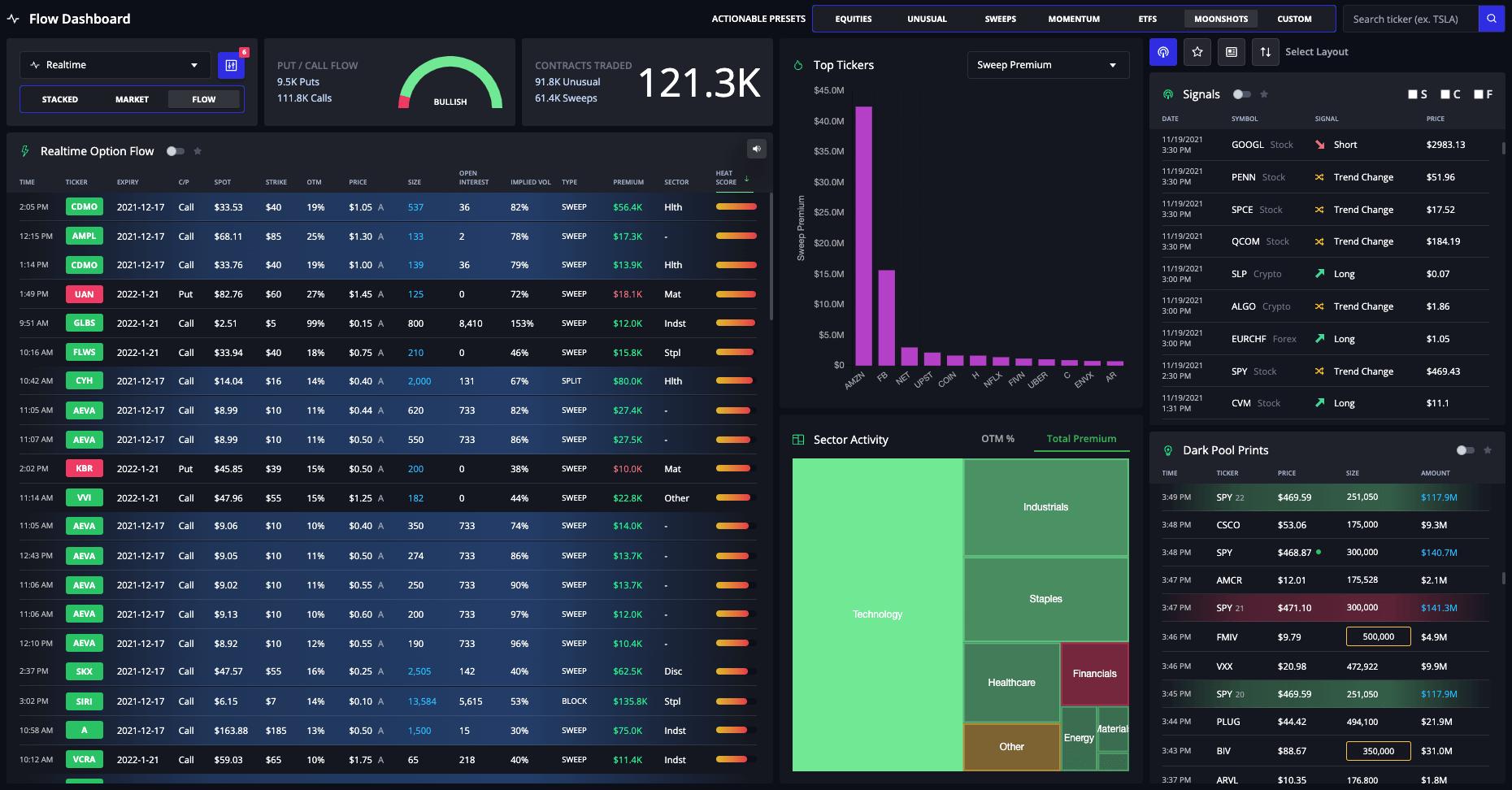Switch to MARKET view
Screen dimensions: 1512x790
[132, 99]
